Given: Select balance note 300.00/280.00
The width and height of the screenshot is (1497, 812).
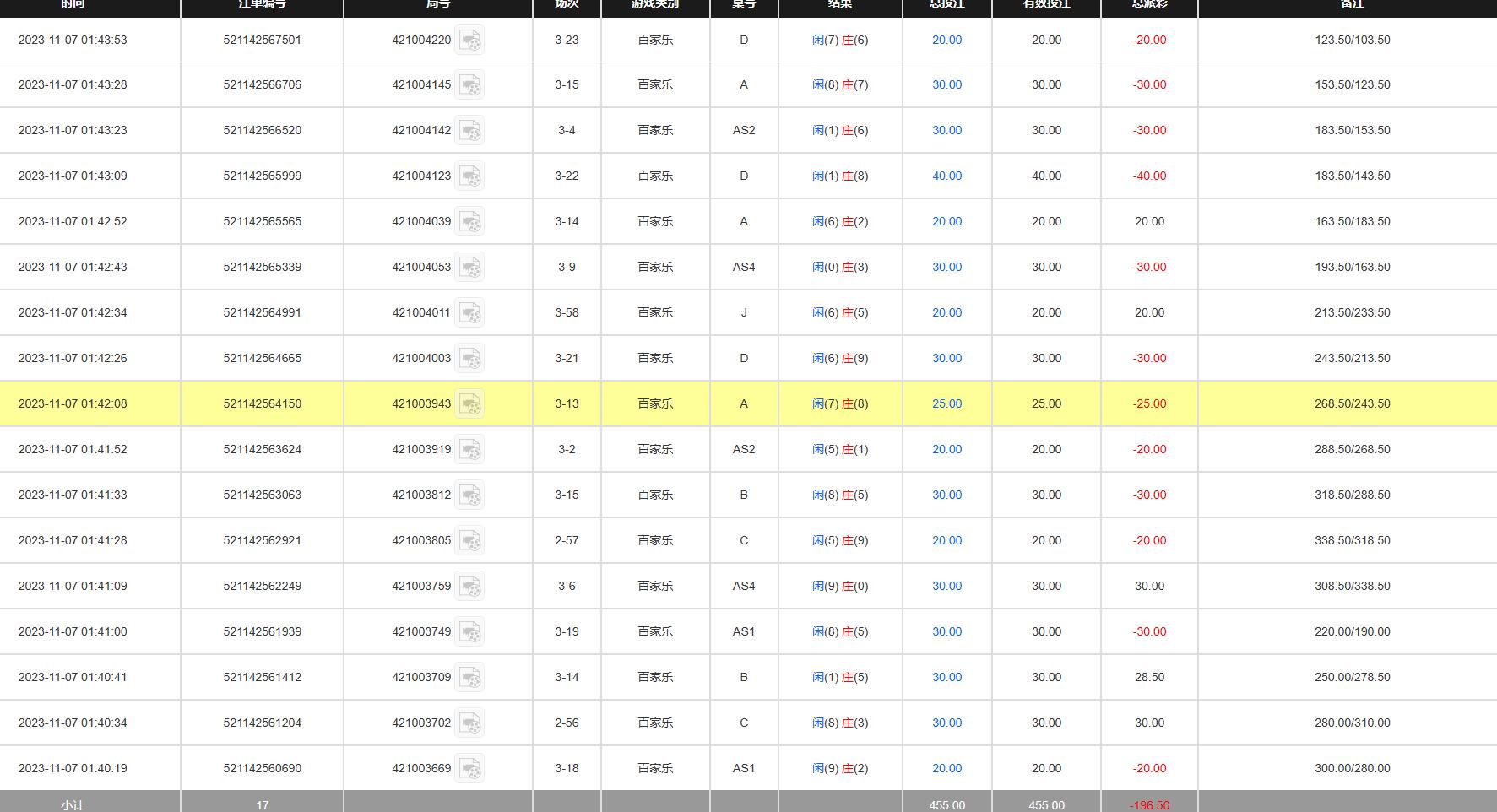Looking at the screenshot, I should click(1353, 768).
